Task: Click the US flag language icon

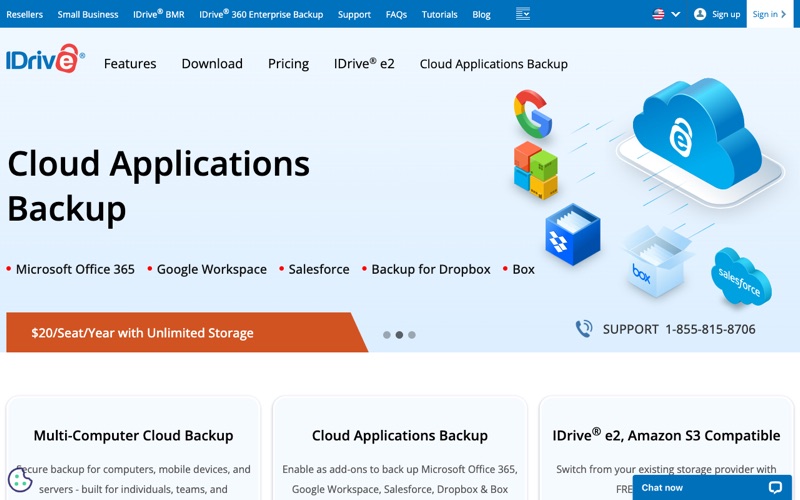Action: (658, 14)
